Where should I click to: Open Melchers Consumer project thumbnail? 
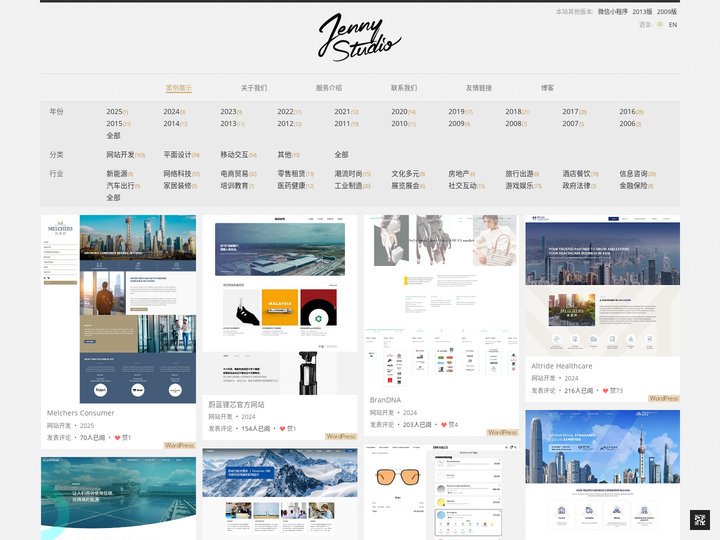(x=118, y=309)
